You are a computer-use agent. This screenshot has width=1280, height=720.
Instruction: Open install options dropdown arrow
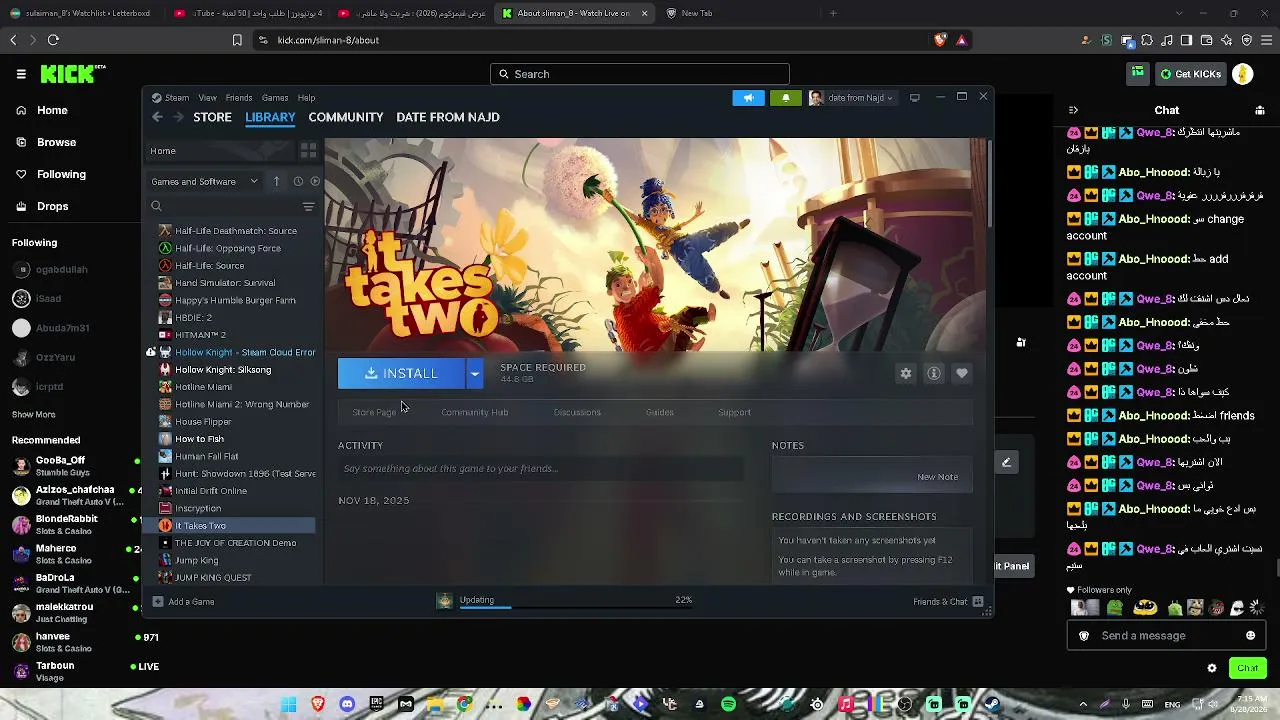(x=475, y=373)
